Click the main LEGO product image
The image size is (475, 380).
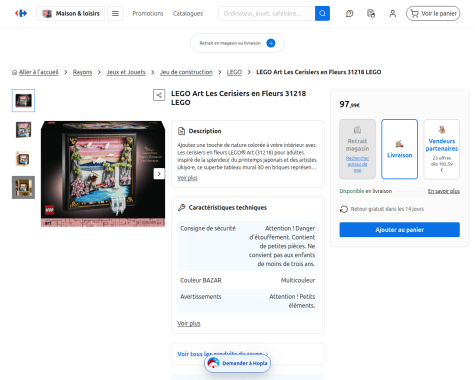tap(103, 174)
